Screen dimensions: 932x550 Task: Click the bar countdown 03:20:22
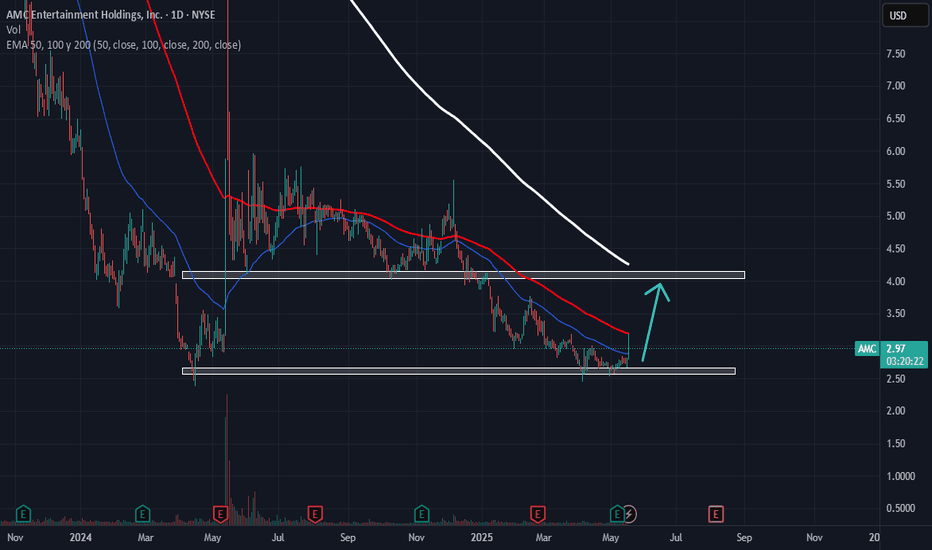click(x=905, y=361)
